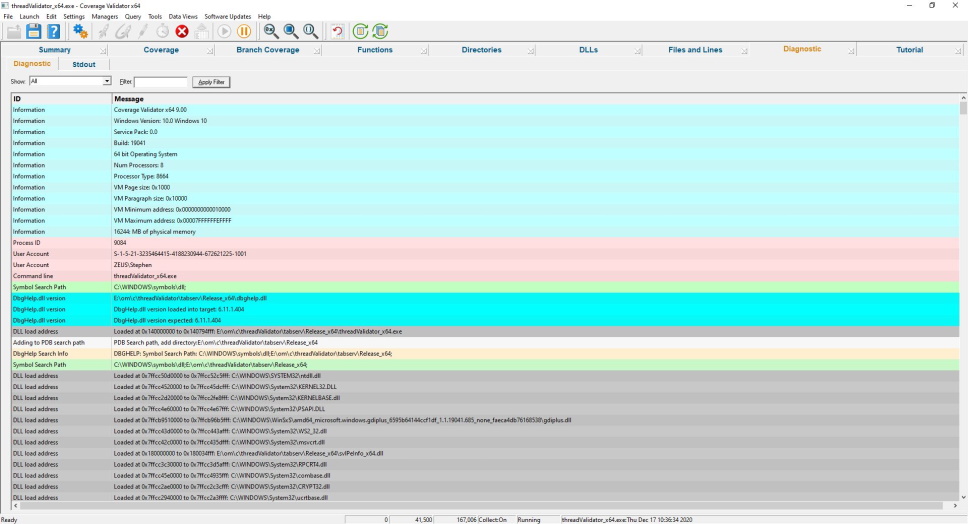Image resolution: width=968 pixels, height=524 pixels.
Task: Click the corner arrow icon on Coverage tab
Action: (210, 51)
